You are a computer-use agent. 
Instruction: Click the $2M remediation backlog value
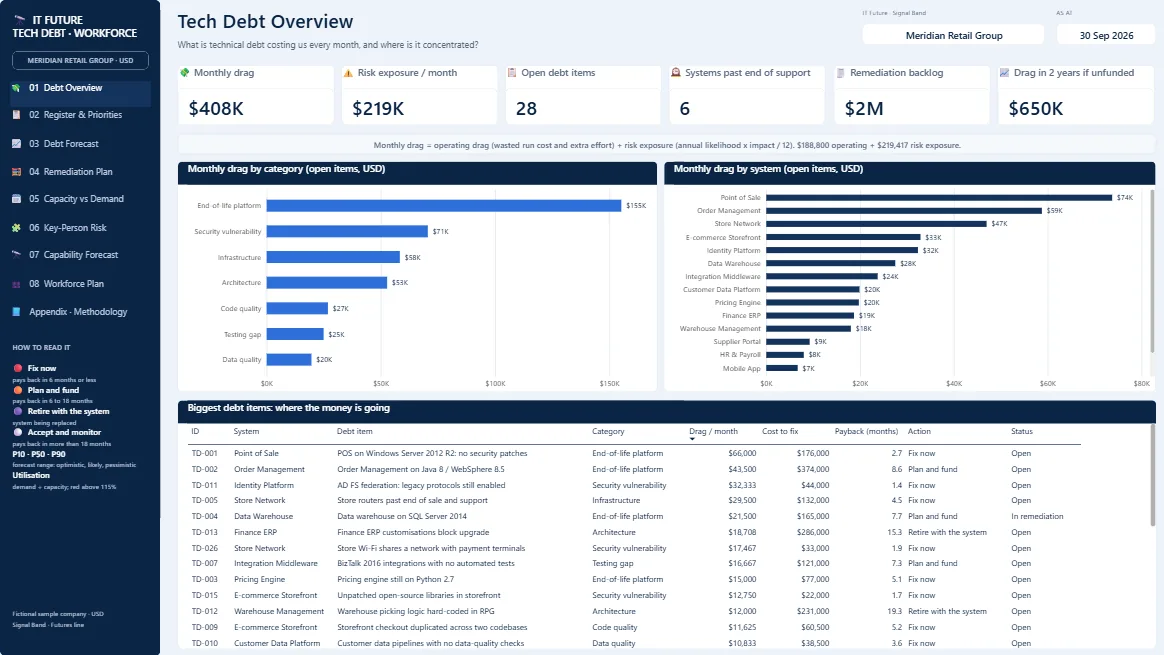coord(864,108)
